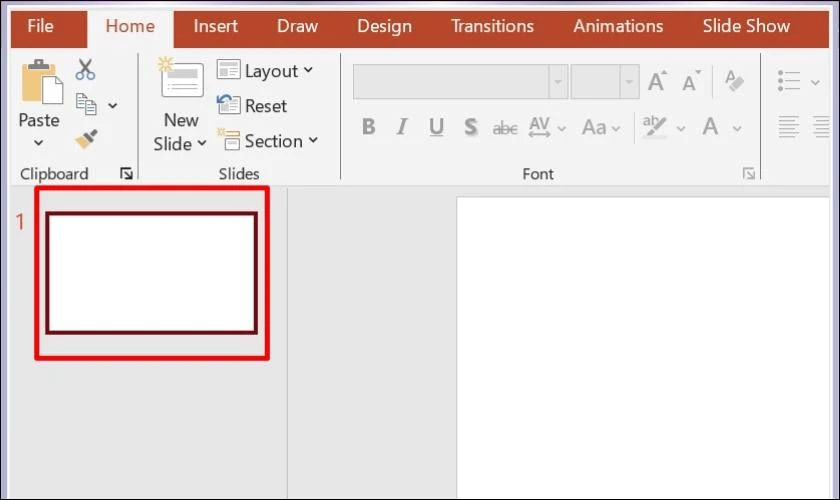
Task: Open the Section dropdown
Action: 267,141
